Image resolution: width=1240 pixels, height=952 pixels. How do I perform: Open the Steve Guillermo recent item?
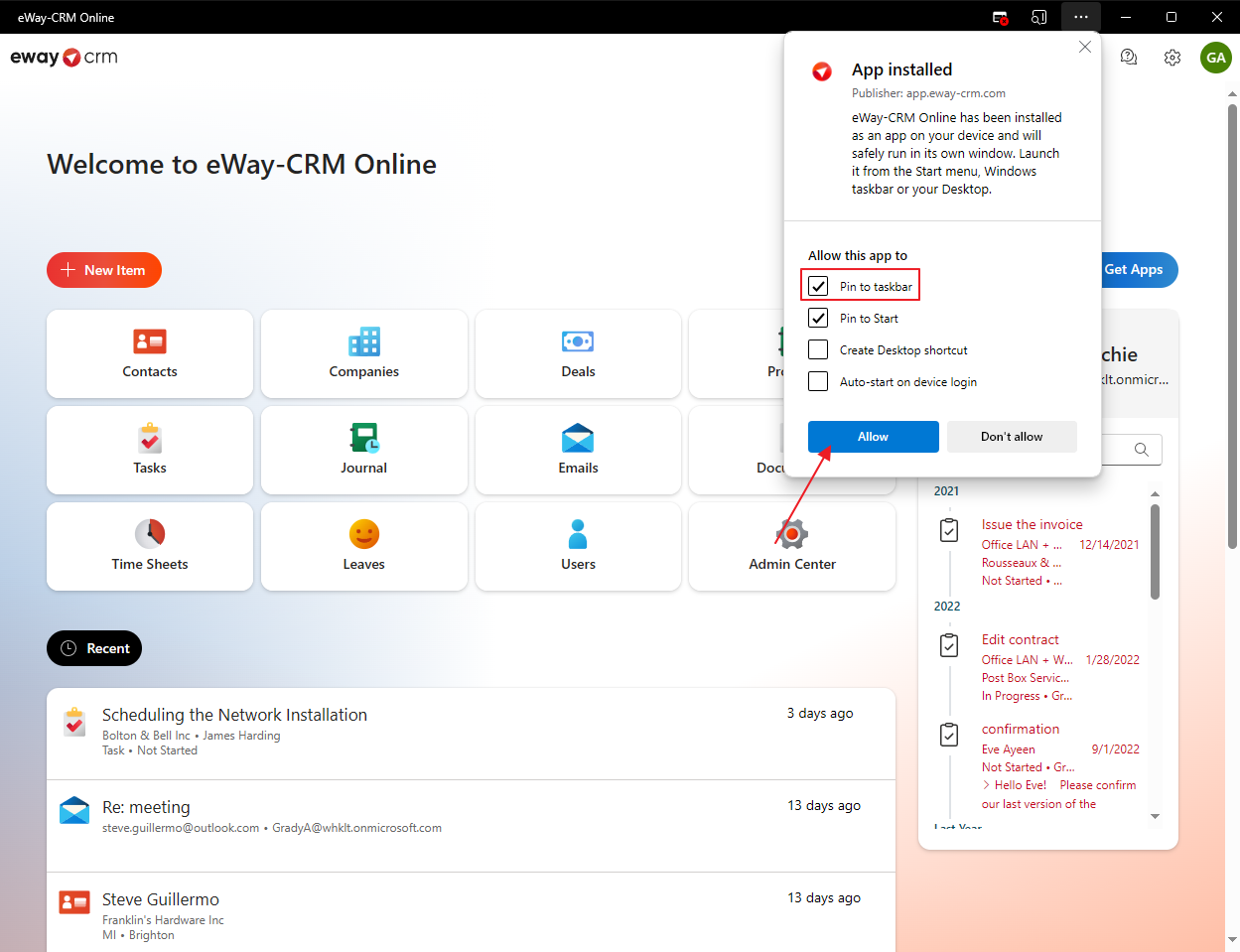tap(471, 912)
